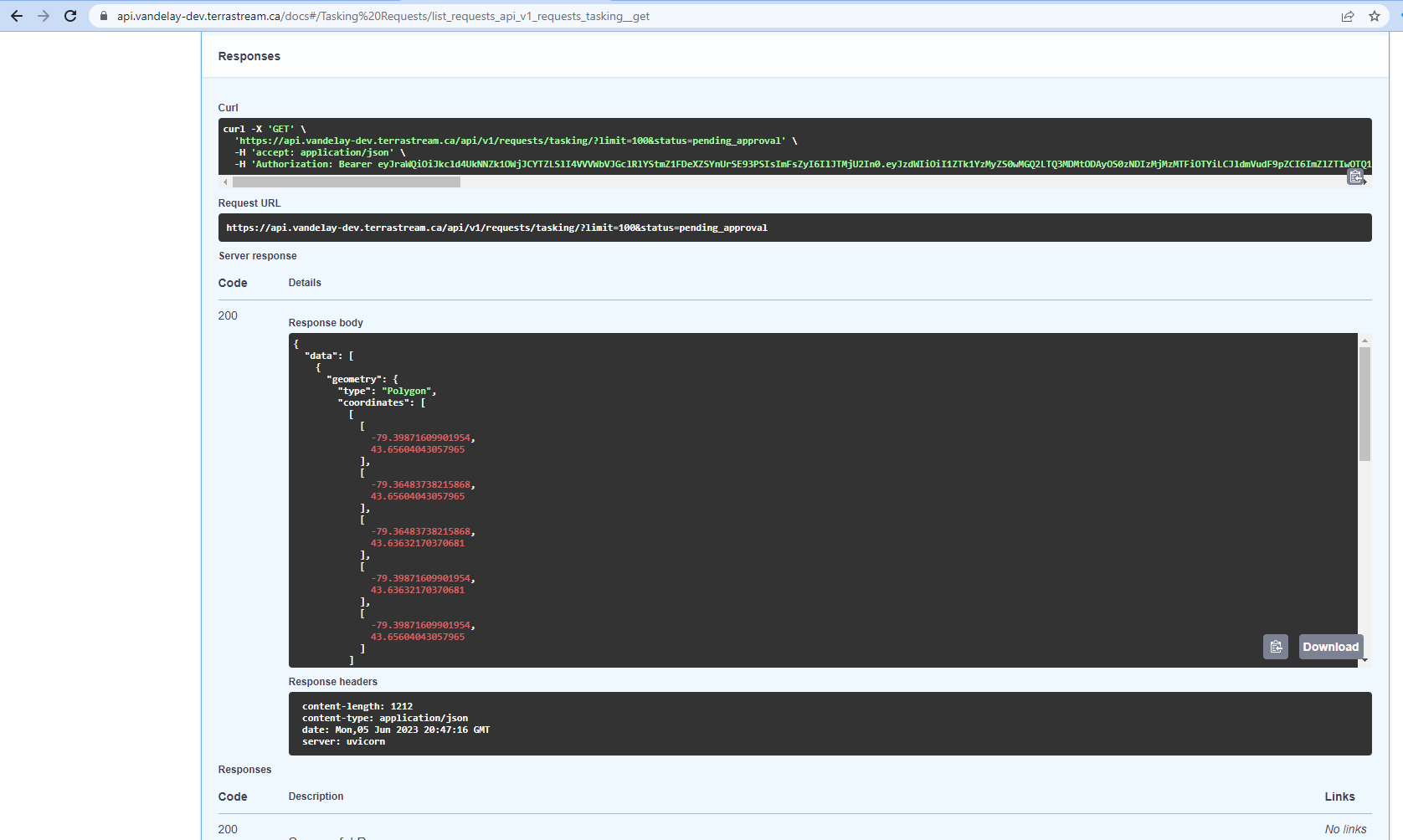Screen dimensions: 1403x840
Task: Click the curl box horizontal scrollbar
Action: (x=347, y=182)
